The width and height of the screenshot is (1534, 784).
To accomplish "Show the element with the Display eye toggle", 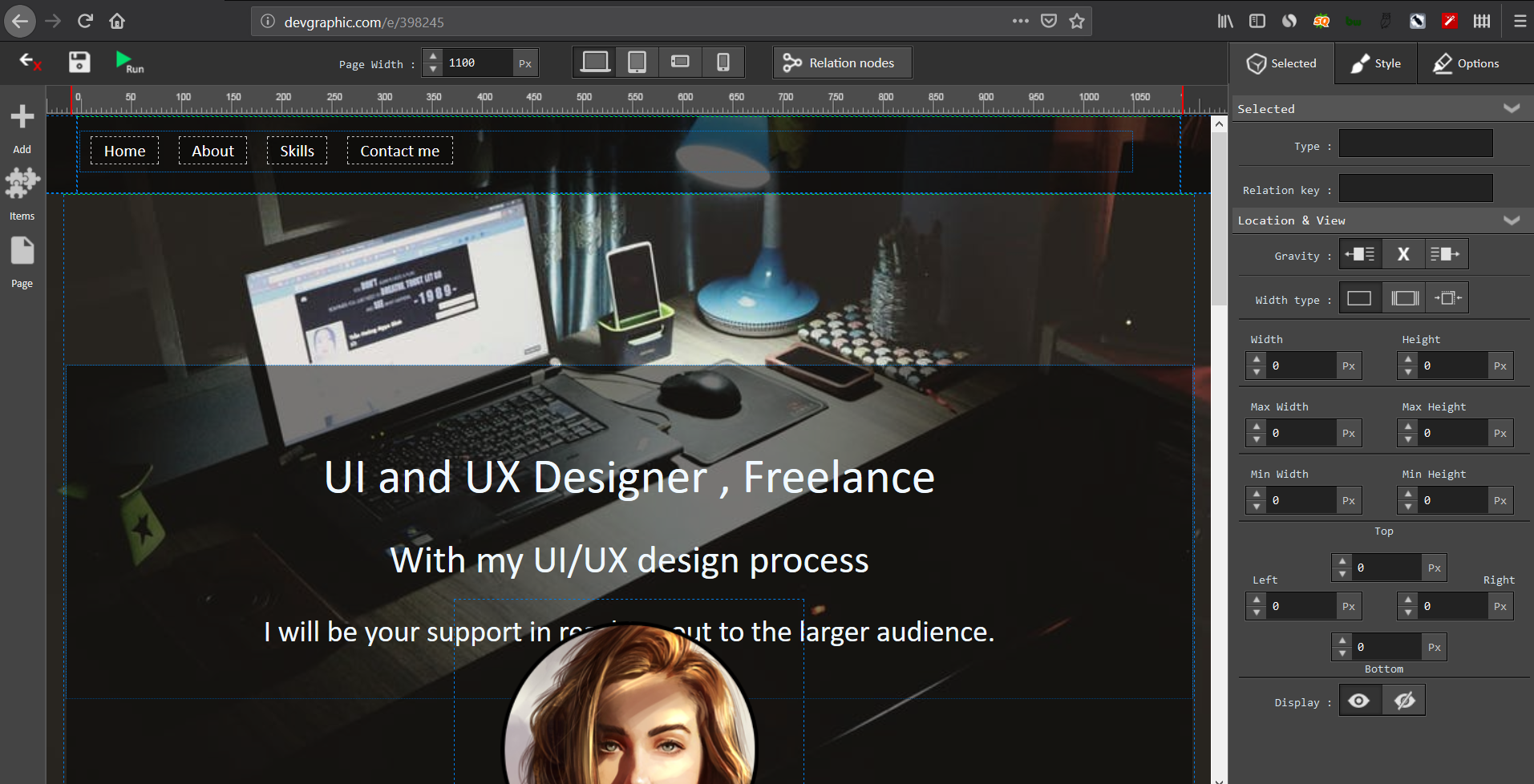I will (x=1359, y=700).
